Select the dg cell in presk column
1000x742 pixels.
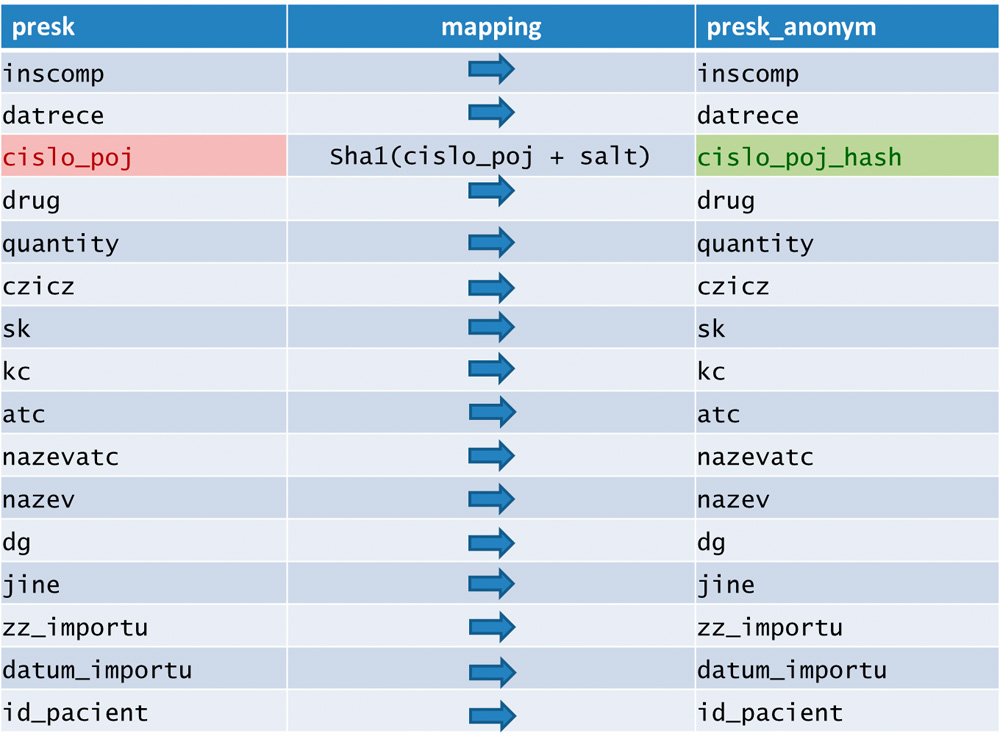point(143,541)
